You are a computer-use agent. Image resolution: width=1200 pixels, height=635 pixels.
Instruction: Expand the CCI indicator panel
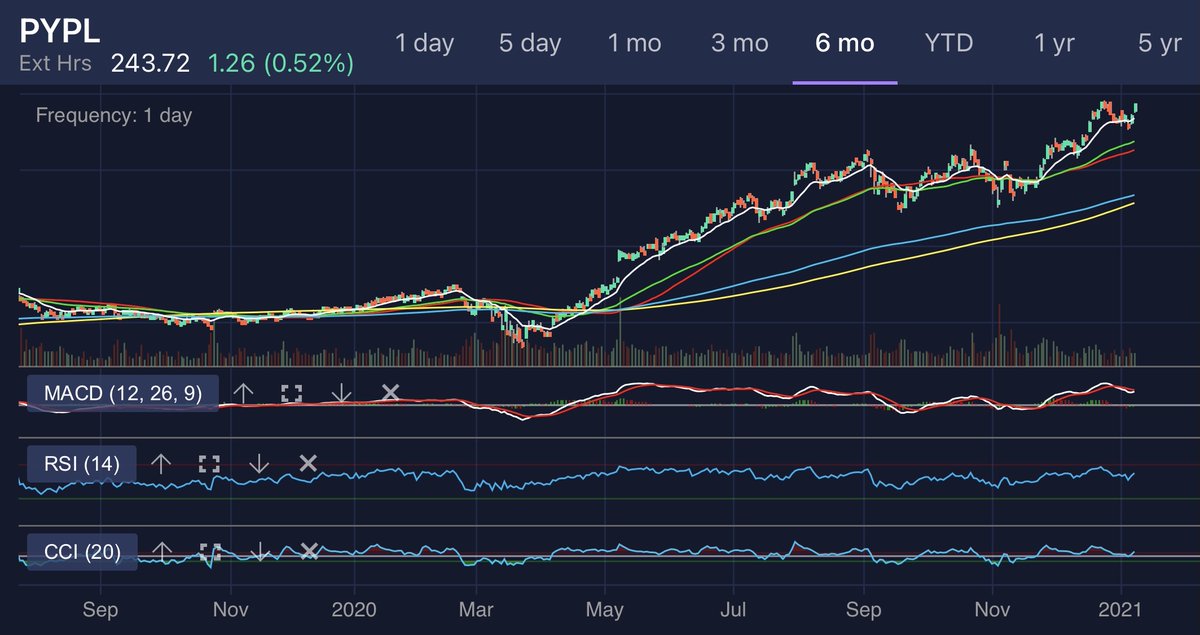tap(208, 550)
